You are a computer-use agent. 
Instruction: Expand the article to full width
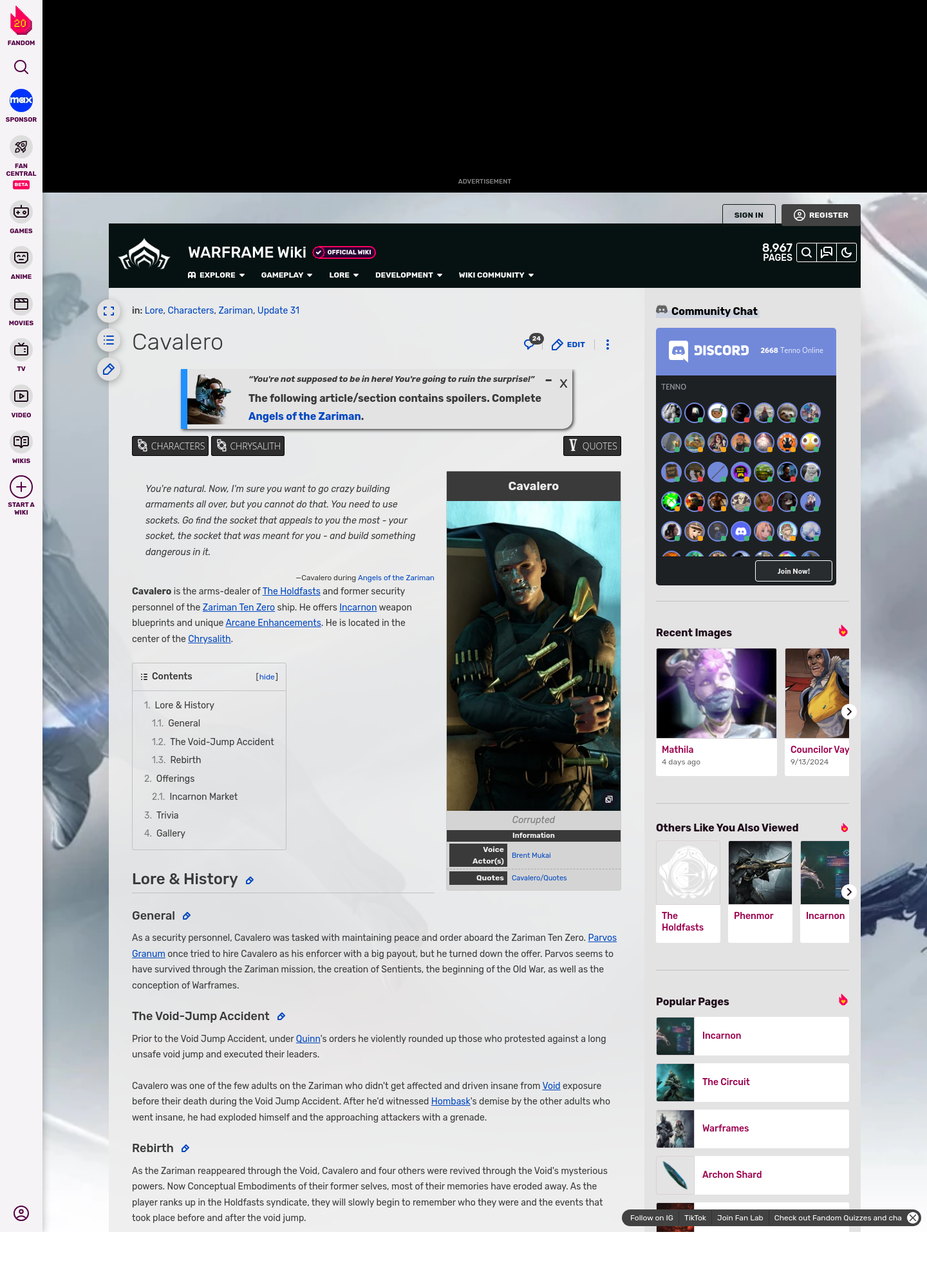[109, 311]
